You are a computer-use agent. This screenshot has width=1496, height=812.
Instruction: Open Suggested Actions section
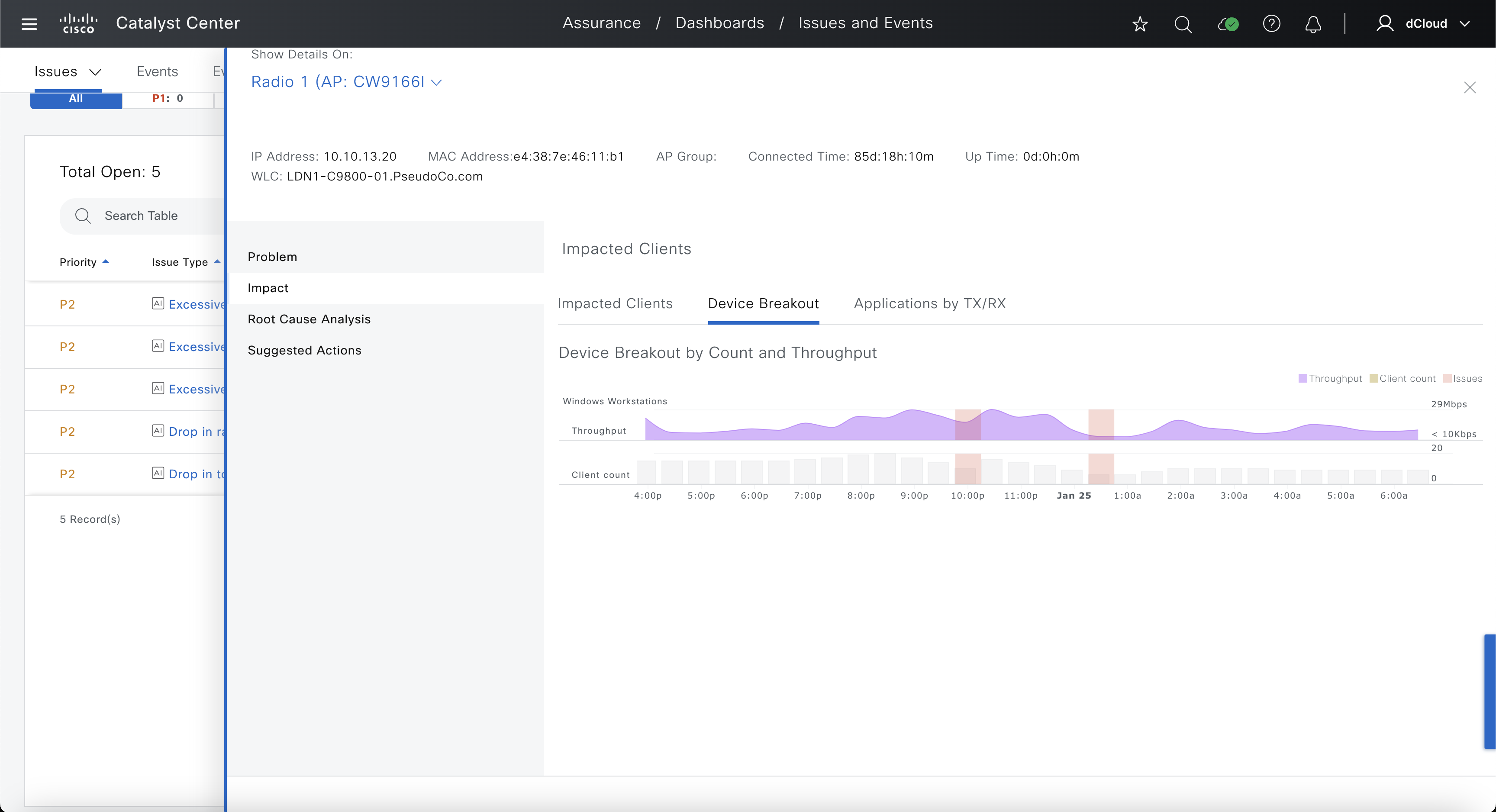(x=304, y=350)
